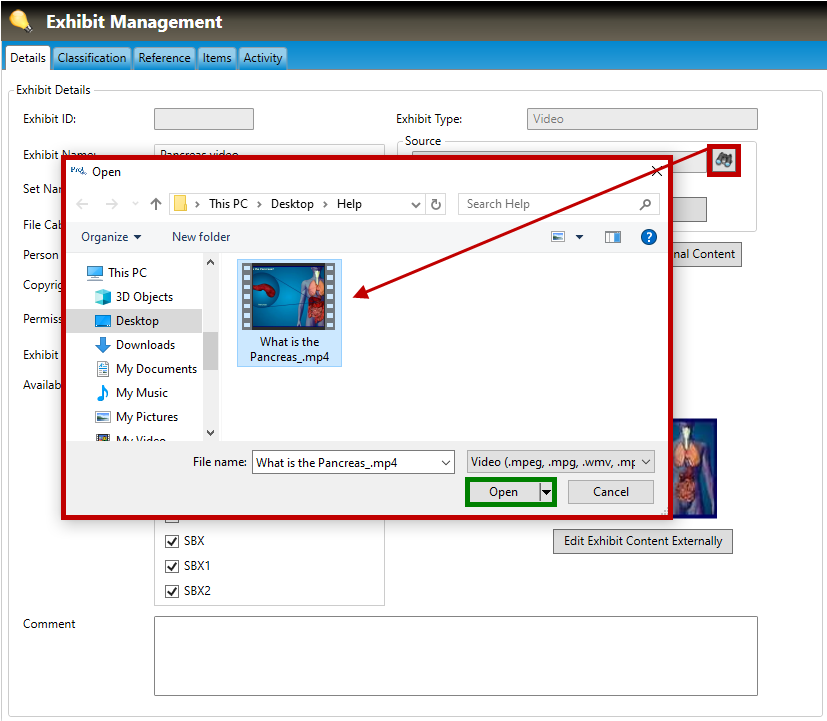The height and width of the screenshot is (721, 827).
Task: Click the Refresh folder icon
Action: click(436, 204)
